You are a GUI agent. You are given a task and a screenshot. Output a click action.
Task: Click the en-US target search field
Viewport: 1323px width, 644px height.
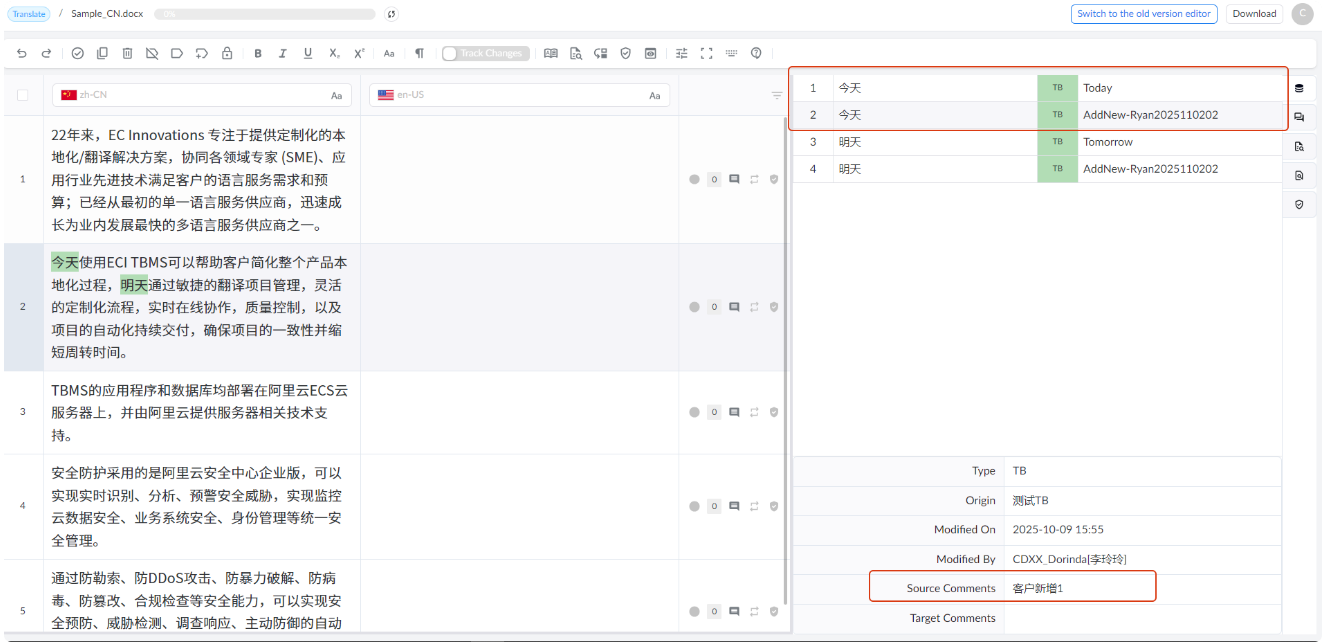pos(519,95)
